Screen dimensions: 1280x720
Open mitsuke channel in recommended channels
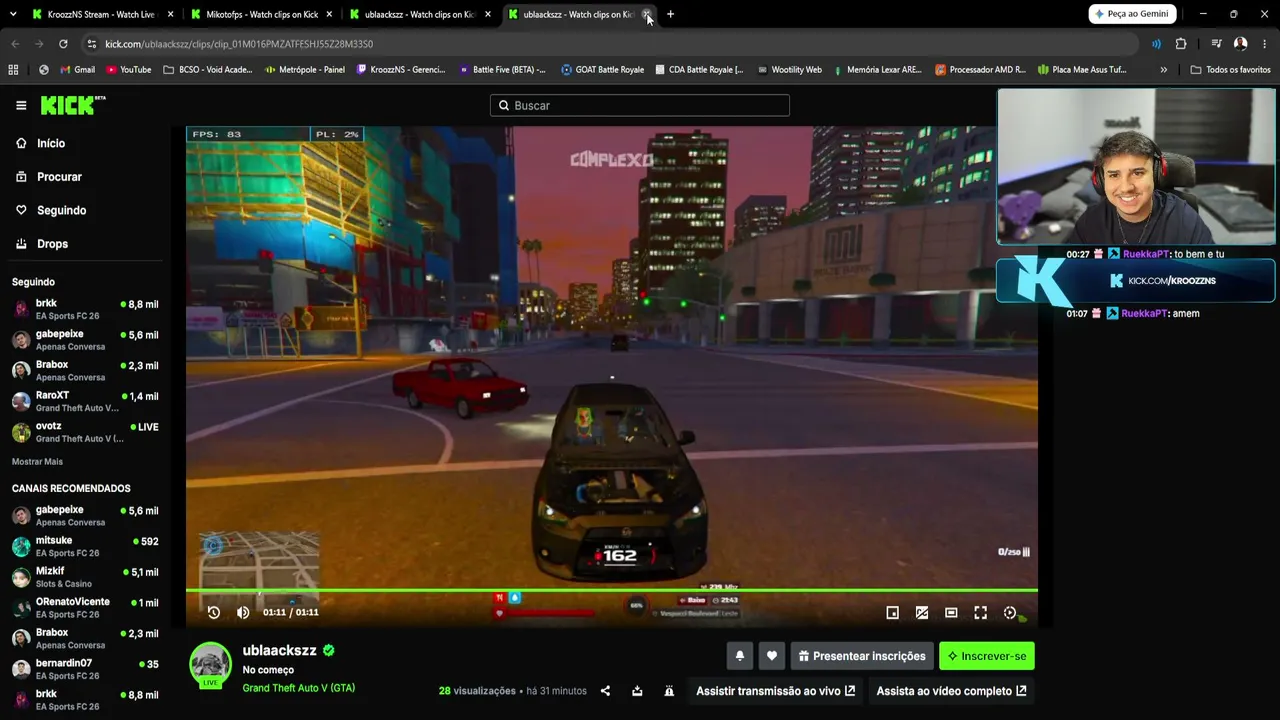[x=86, y=546]
